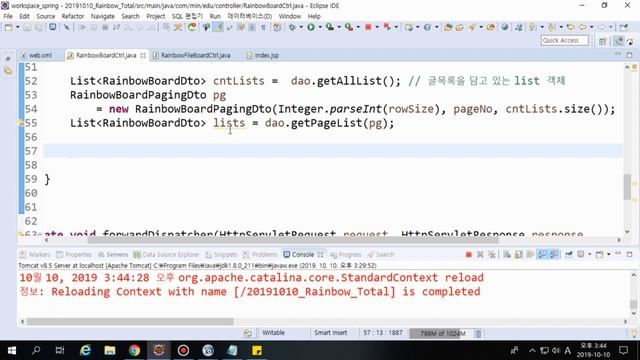Click the Pin Console icon
This screenshot has height=360, width=640.
click(x=569, y=255)
